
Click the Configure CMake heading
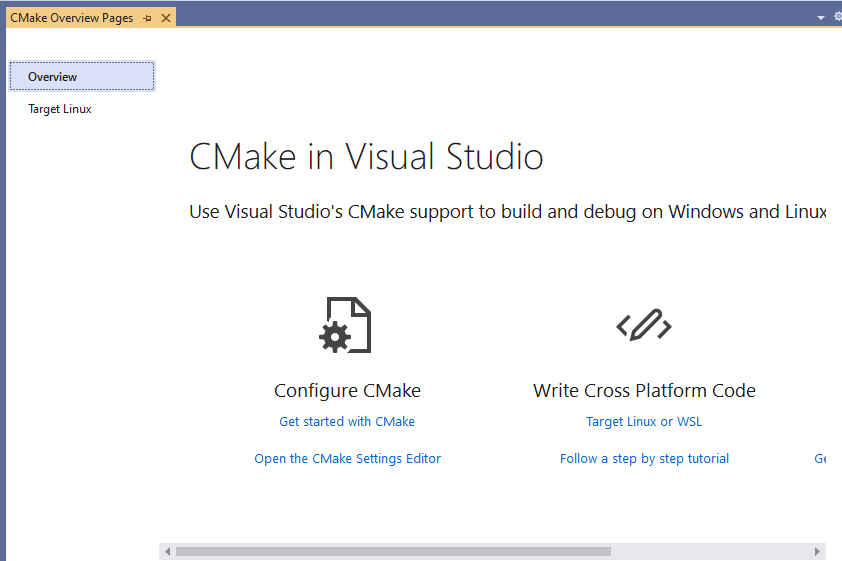click(347, 390)
